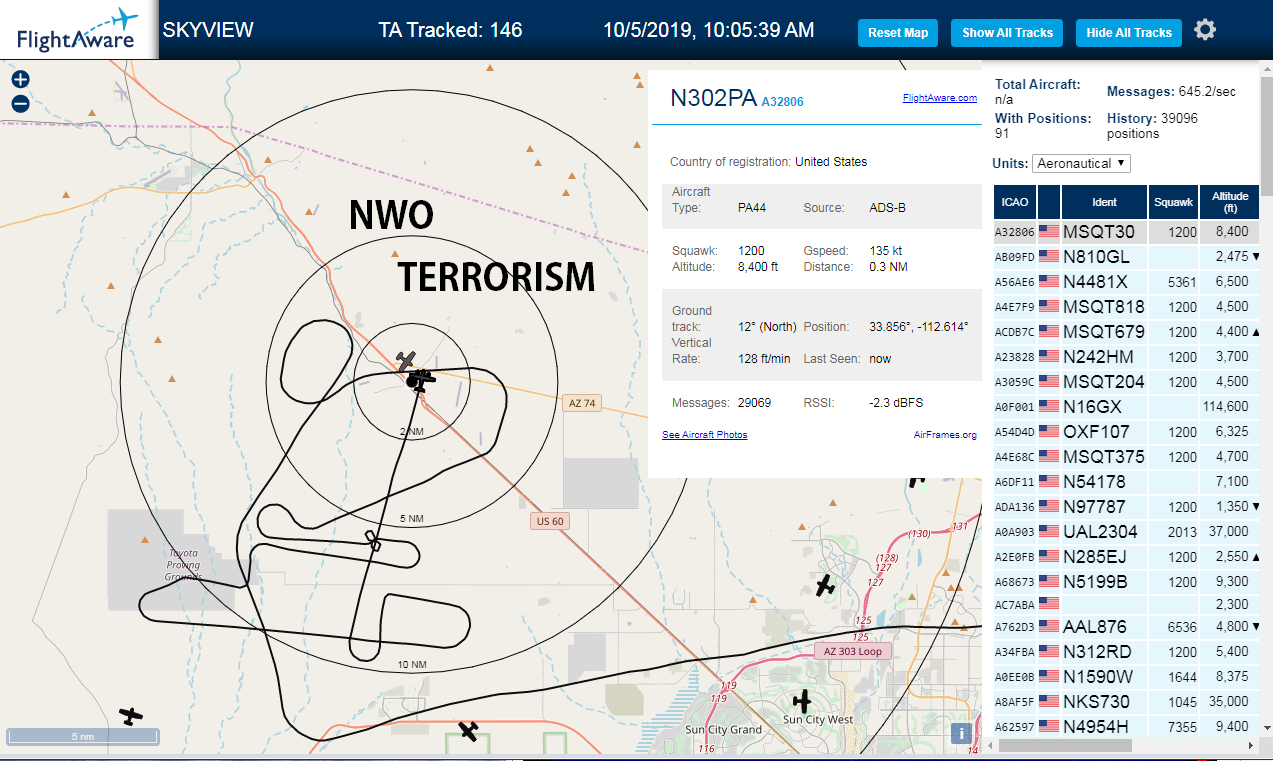1273x761 pixels.
Task: Select the N242HM aircraft row
Action: pyautogui.click(x=1126, y=357)
